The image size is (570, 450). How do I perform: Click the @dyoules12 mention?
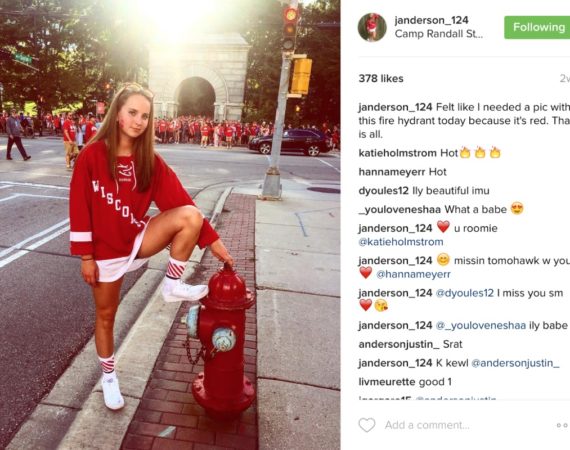click(x=465, y=293)
